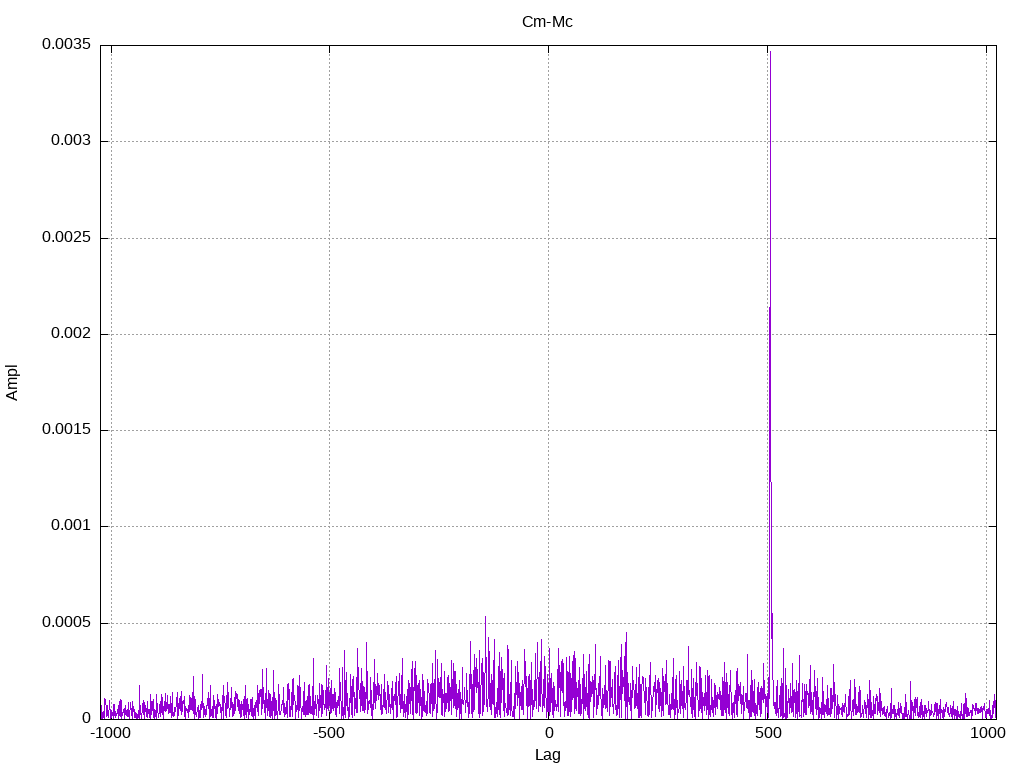The width and height of the screenshot is (1024, 768).
Task: Click the Cm-Mc plot title
Action: (547, 22)
